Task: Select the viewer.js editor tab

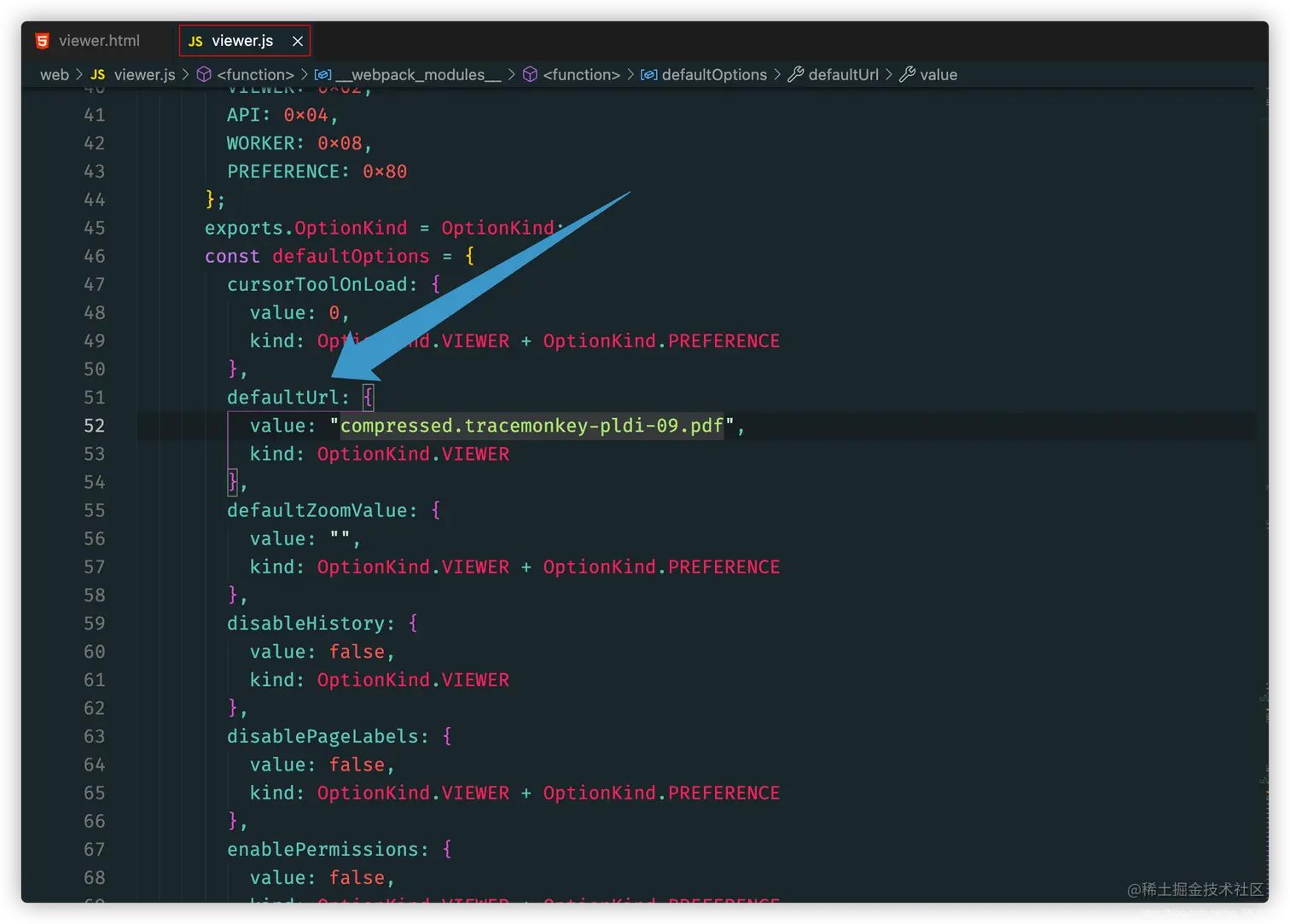Action: tap(243, 41)
